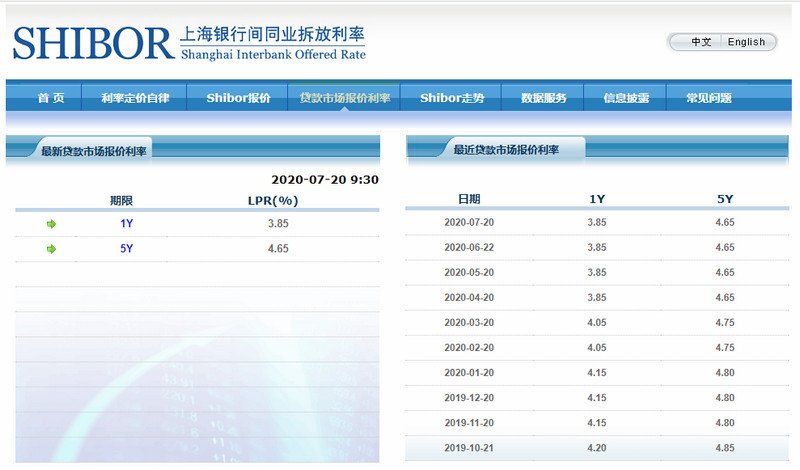The height and width of the screenshot is (470, 800).
Task: Click the 1Y rate 4.20 for 2019-10-21
Action: point(597,448)
